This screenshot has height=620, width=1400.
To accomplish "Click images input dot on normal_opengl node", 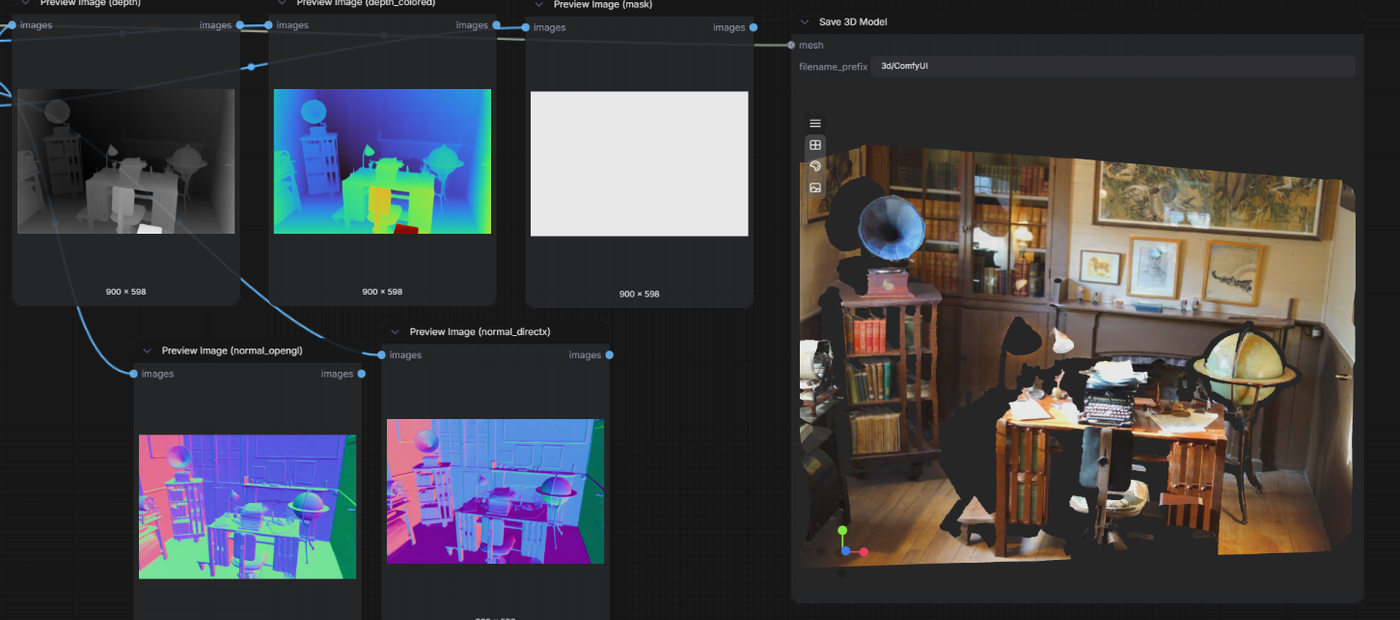I will point(134,374).
